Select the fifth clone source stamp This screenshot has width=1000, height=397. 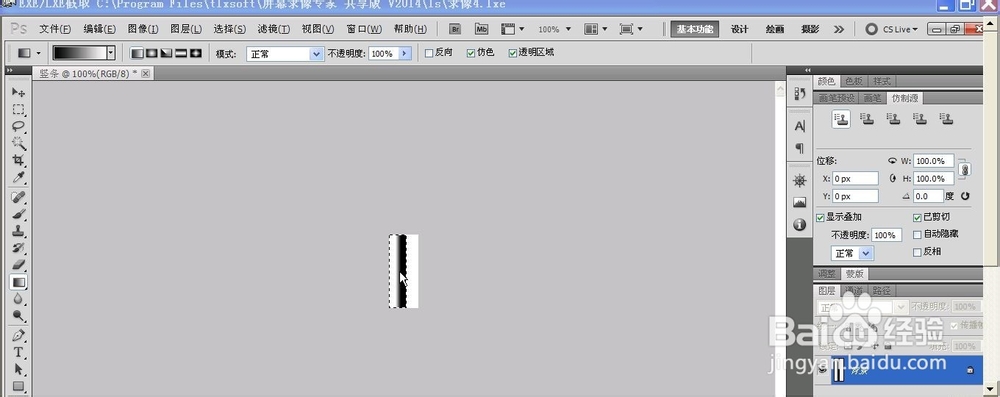[x=946, y=119]
